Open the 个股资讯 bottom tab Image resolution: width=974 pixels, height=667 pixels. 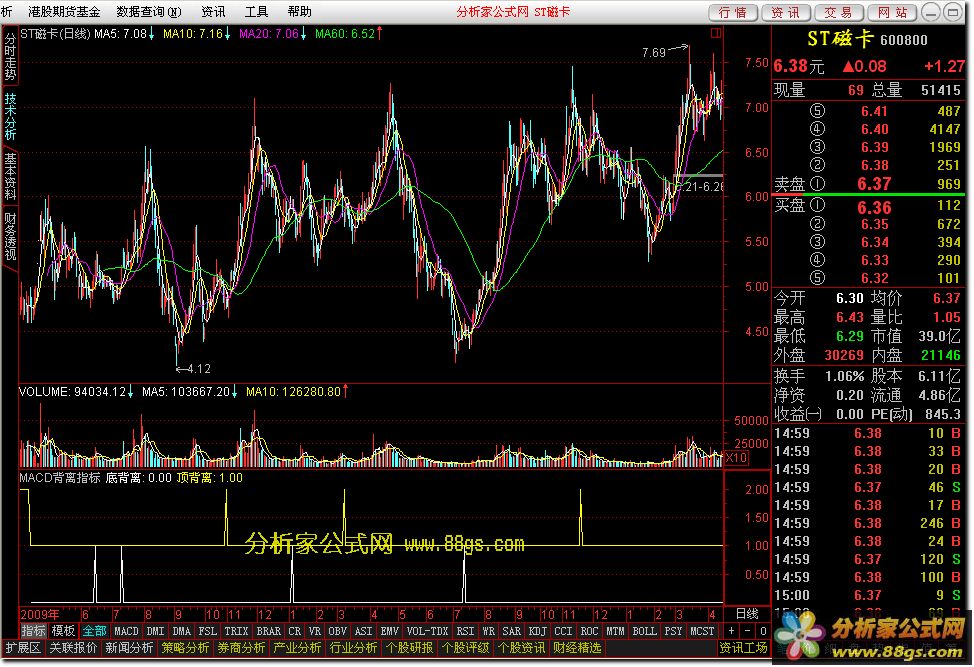coord(521,648)
